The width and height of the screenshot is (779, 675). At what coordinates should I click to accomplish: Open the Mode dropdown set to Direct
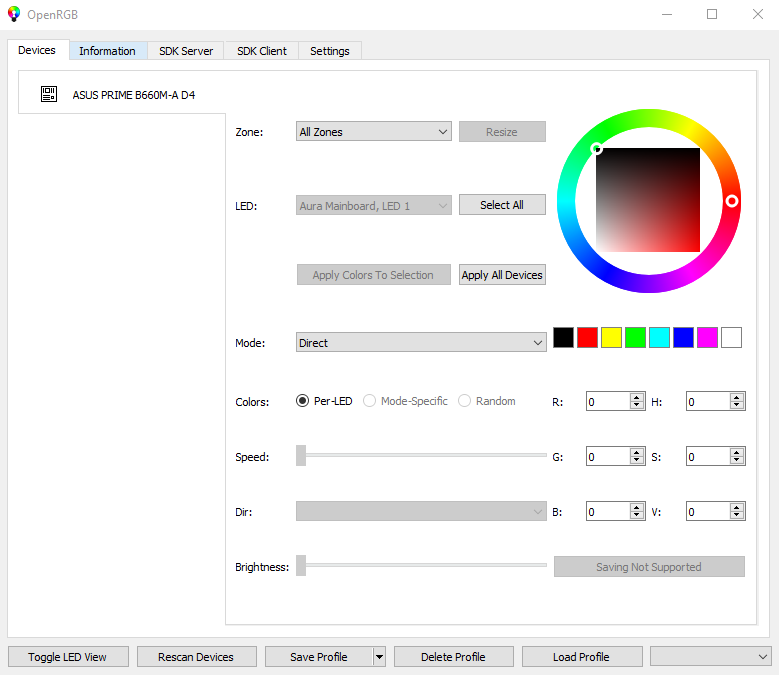pos(421,343)
